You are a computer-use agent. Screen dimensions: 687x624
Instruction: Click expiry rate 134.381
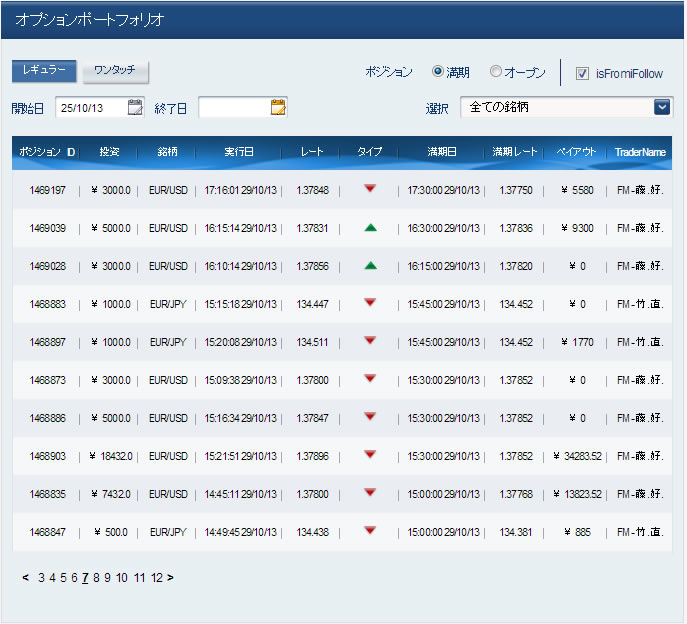point(516,532)
